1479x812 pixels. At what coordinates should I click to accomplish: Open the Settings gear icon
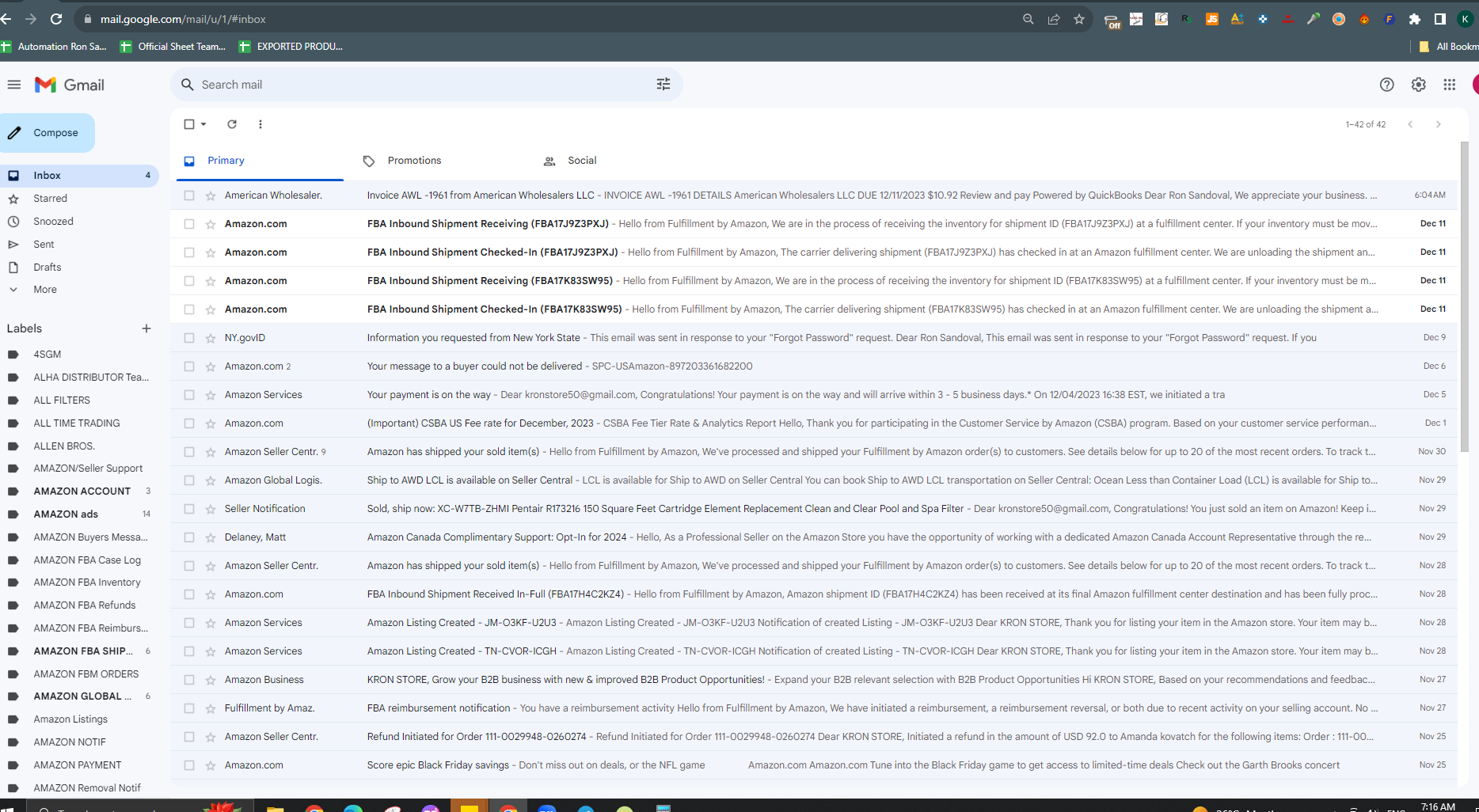(x=1418, y=85)
